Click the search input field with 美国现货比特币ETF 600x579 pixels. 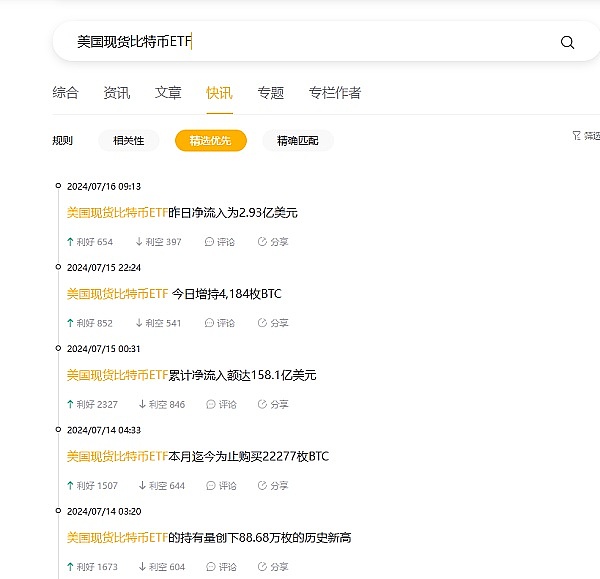(x=300, y=42)
